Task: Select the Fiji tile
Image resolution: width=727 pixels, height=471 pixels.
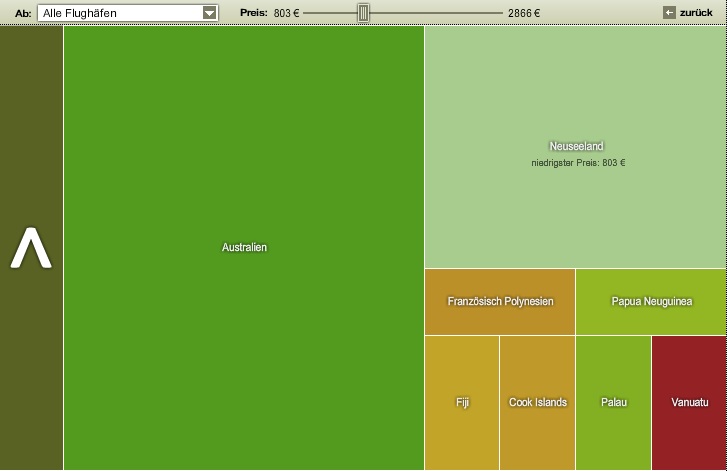Action: (x=462, y=402)
